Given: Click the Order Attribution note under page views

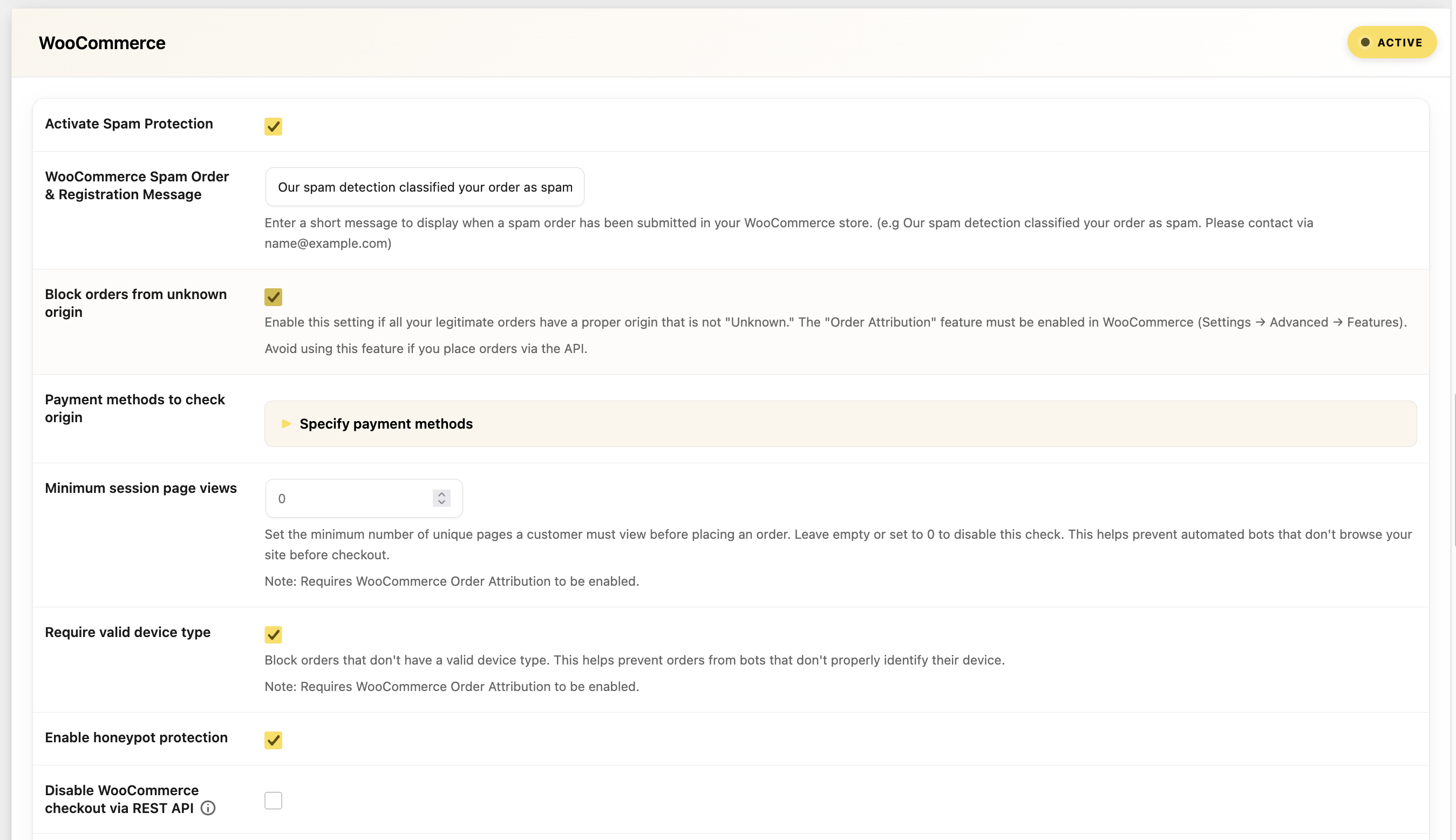Looking at the screenshot, I should click(x=452, y=581).
